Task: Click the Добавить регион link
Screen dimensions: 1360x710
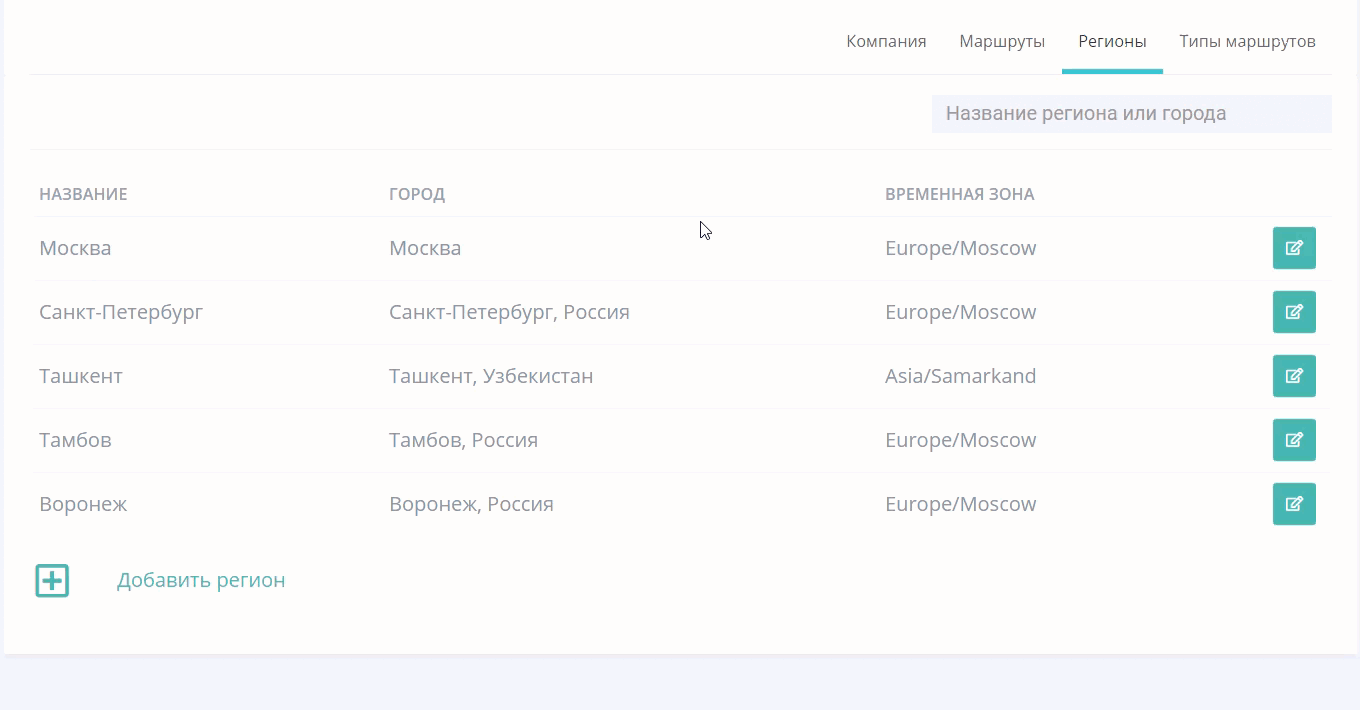Action: (201, 580)
